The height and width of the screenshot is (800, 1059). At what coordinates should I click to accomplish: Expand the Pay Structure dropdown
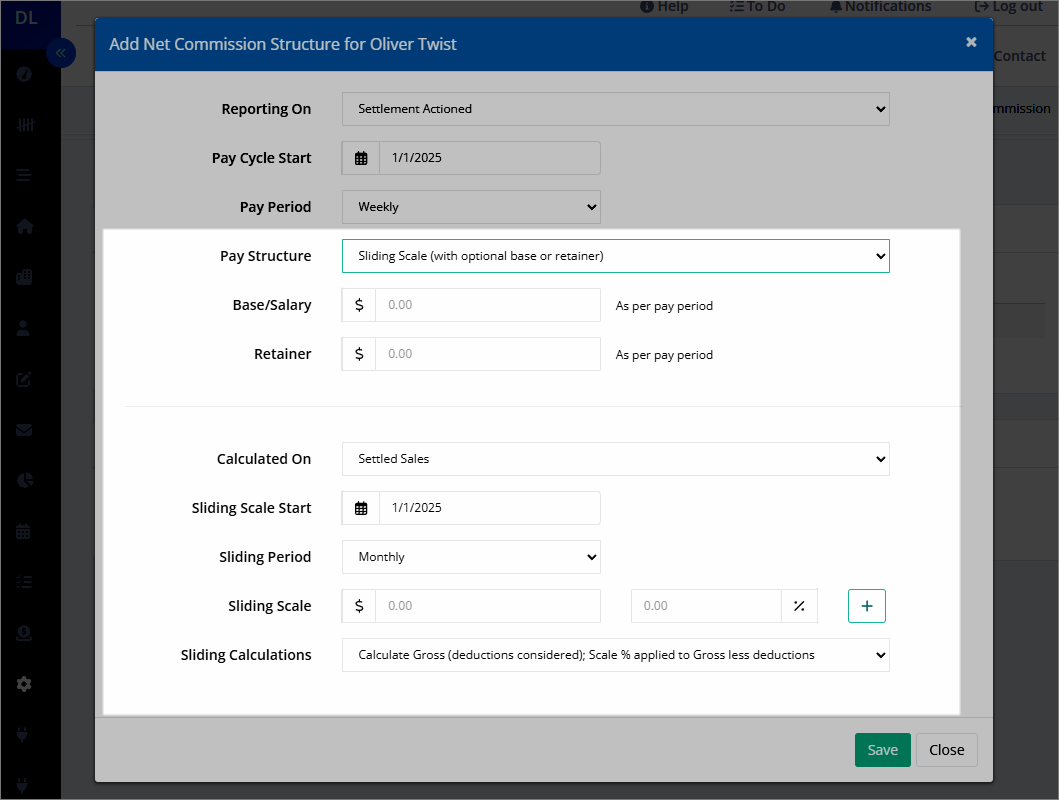[x=615, y=256]
